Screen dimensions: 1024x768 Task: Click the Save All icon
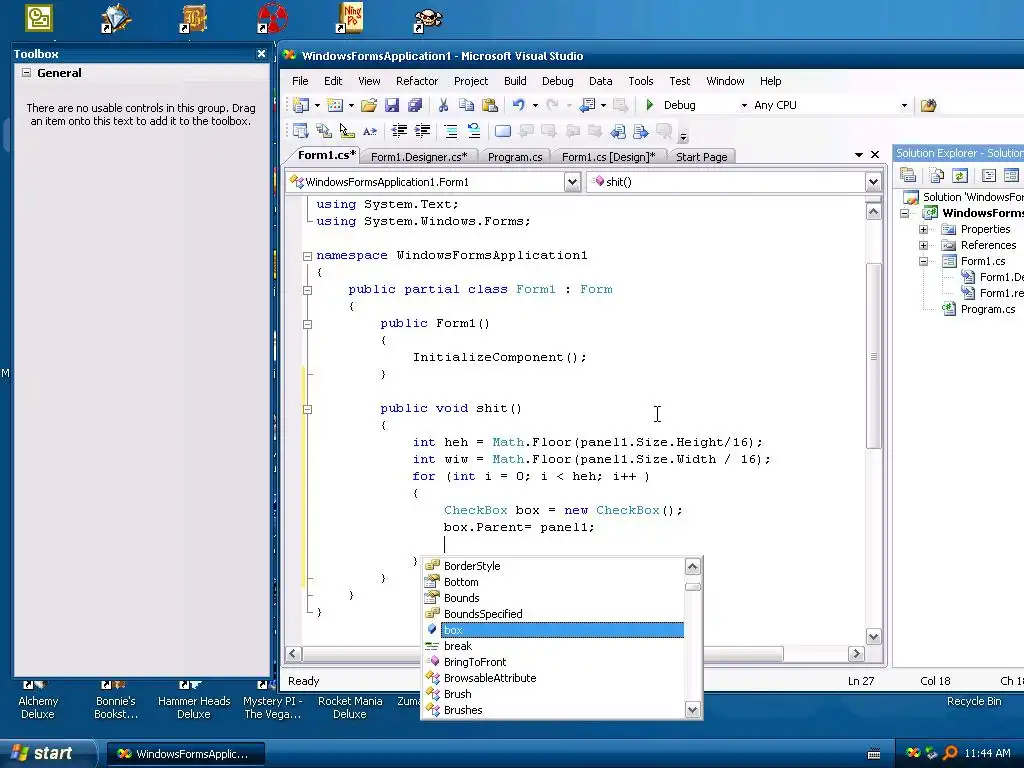[x=415, y=105]
